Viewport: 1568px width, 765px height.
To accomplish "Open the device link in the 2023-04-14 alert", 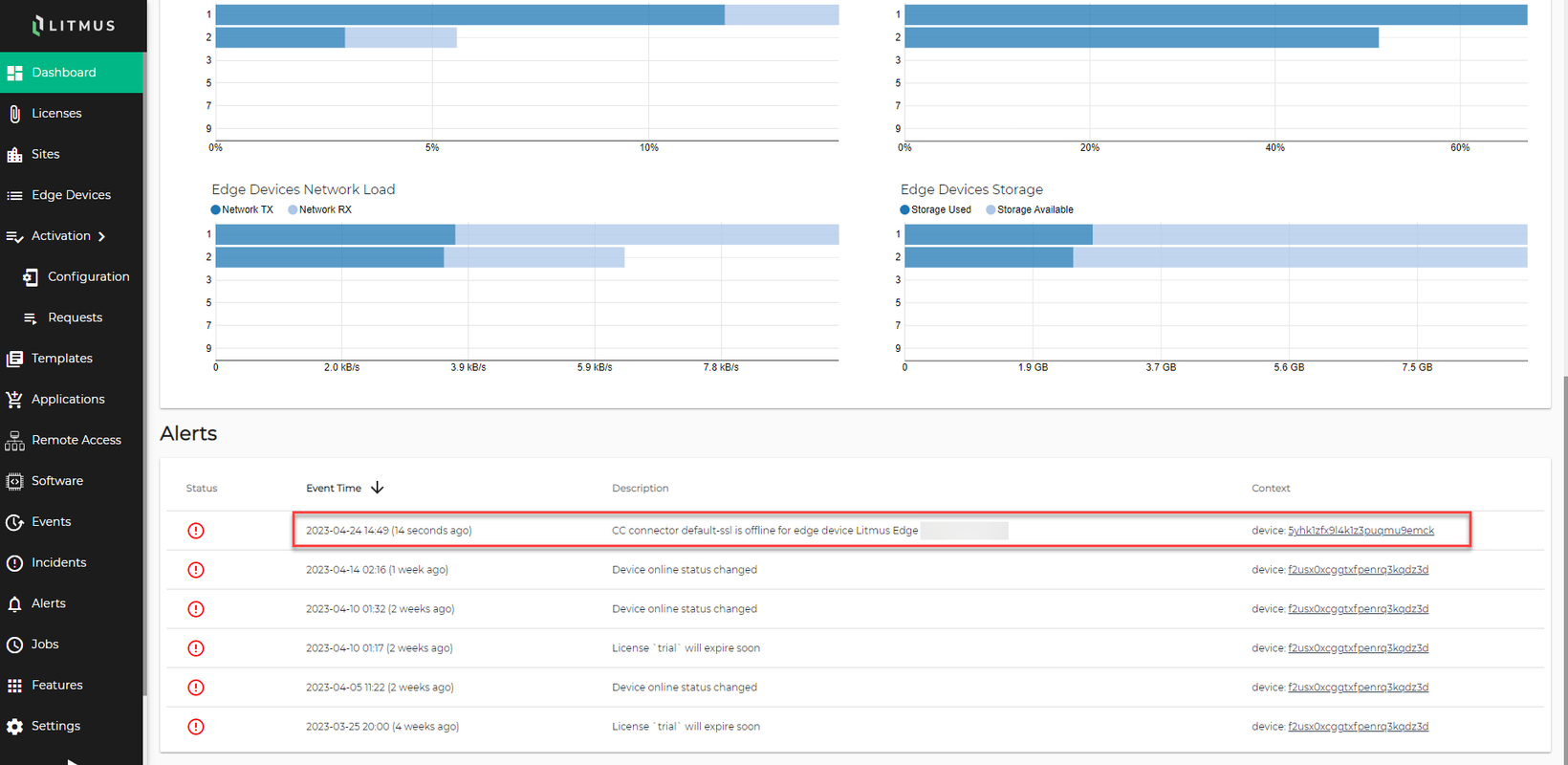I will tap(1358, 570).
